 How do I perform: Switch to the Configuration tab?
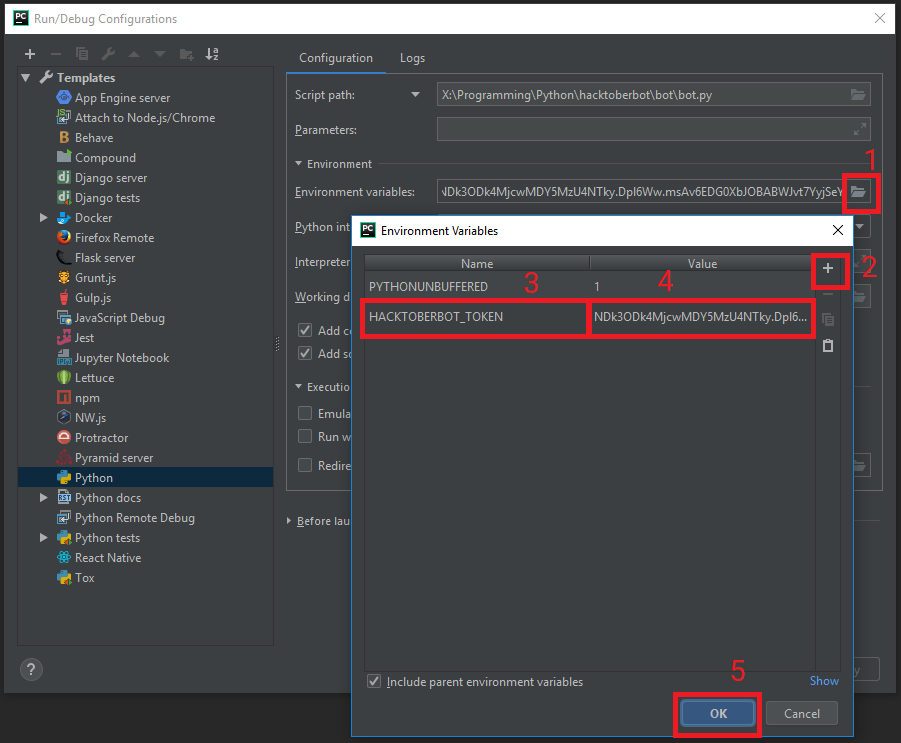(x=336, y=58)
